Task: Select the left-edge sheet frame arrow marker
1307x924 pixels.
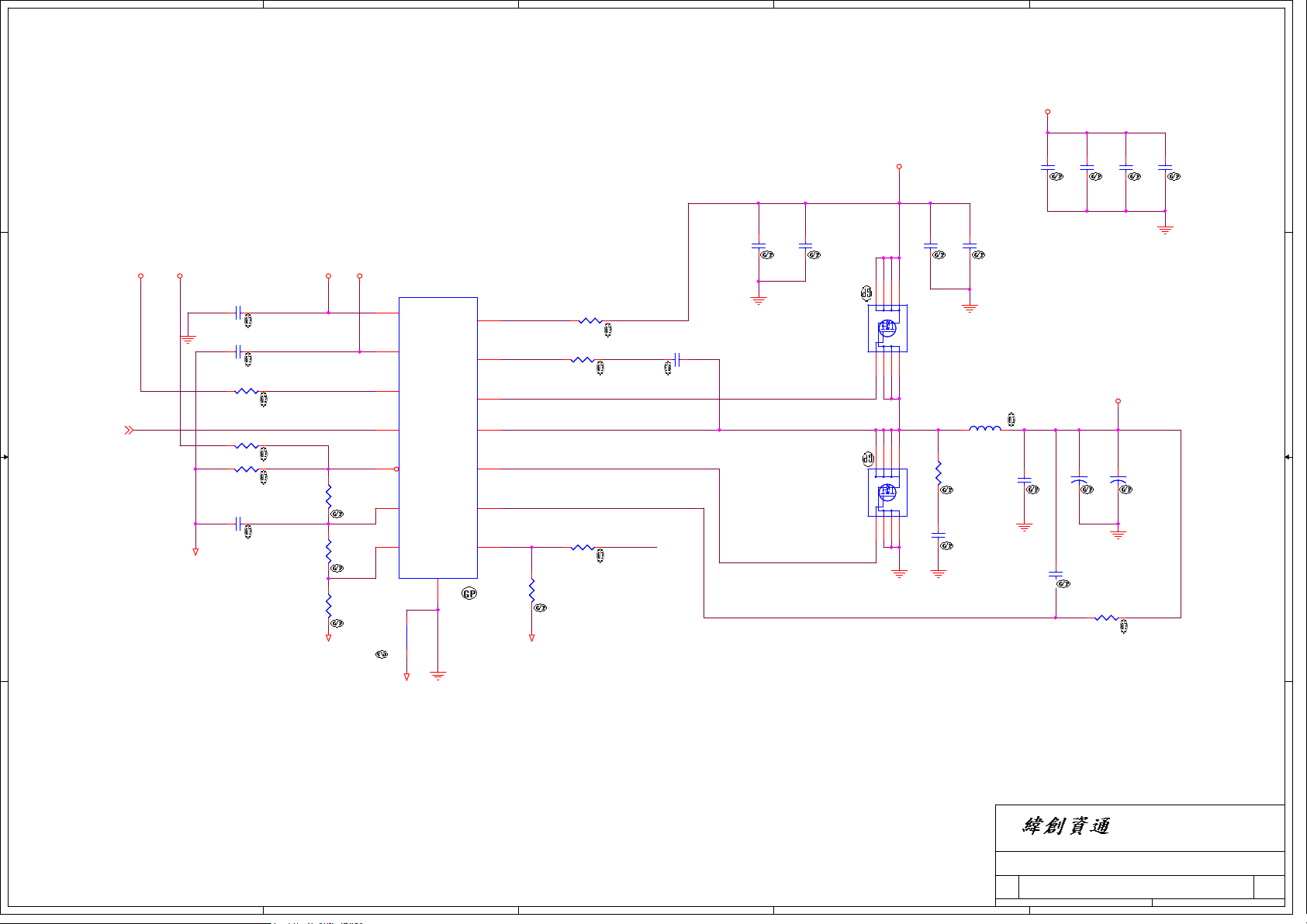Action: pyautogui.click(x=5, y=457)
